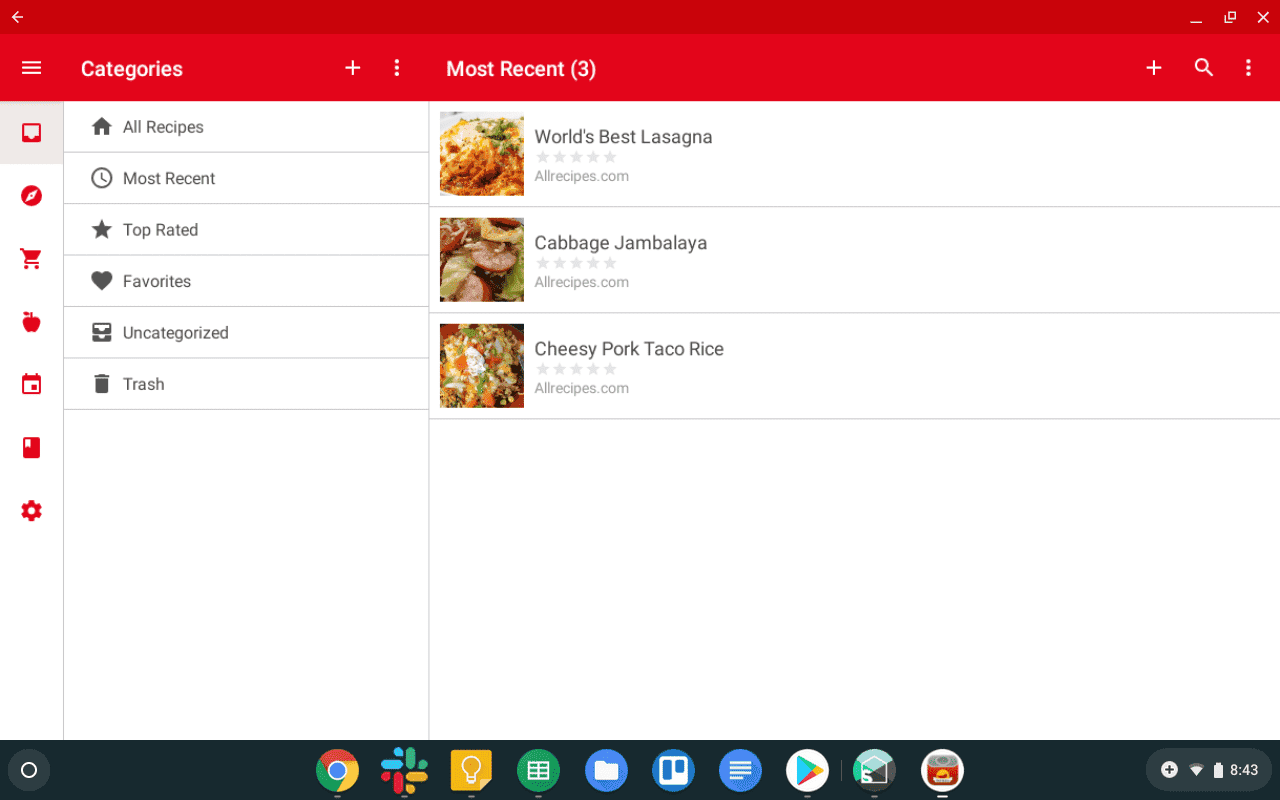This screenshot has width=1280, height=800.
Task: Open the Categories overflow menu
Action: point(397,68)
